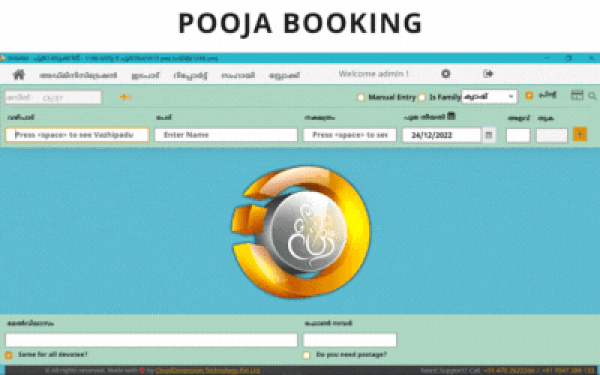This screenshot has width=600, height=375.
Task: Check Do you need postage option
Action: tap(306, 355)
